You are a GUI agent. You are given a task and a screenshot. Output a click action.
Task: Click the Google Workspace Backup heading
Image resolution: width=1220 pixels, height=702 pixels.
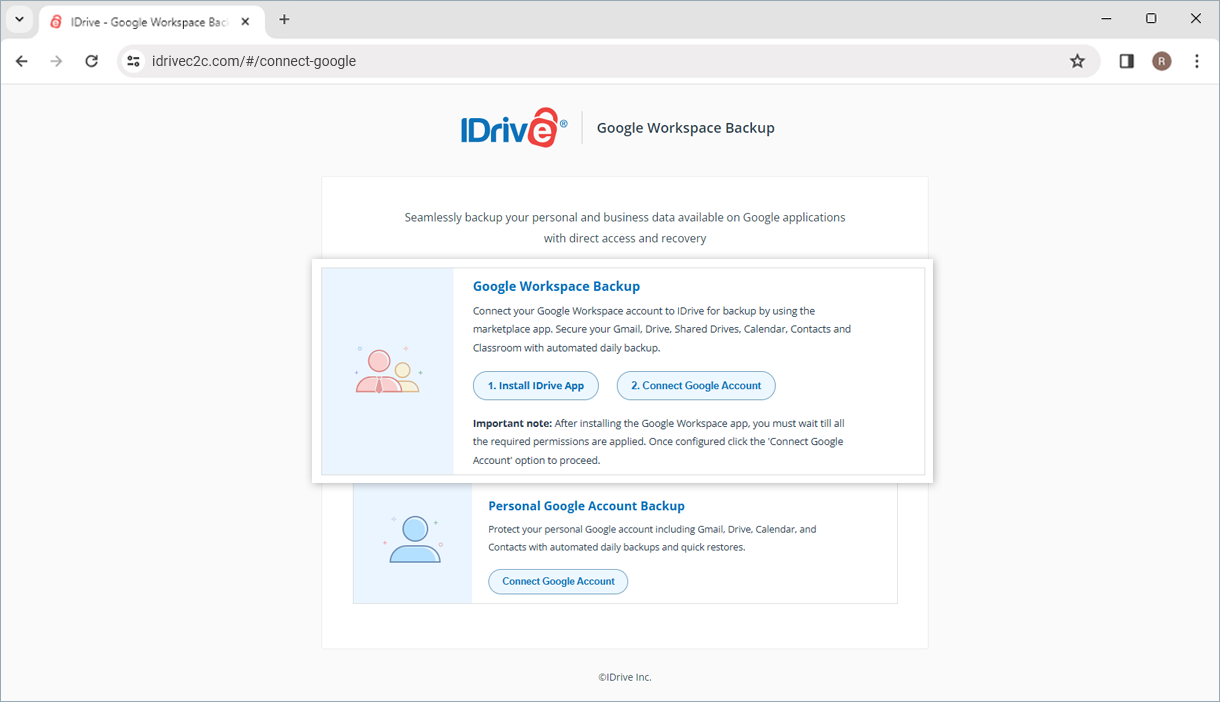[x=556, y=286]
